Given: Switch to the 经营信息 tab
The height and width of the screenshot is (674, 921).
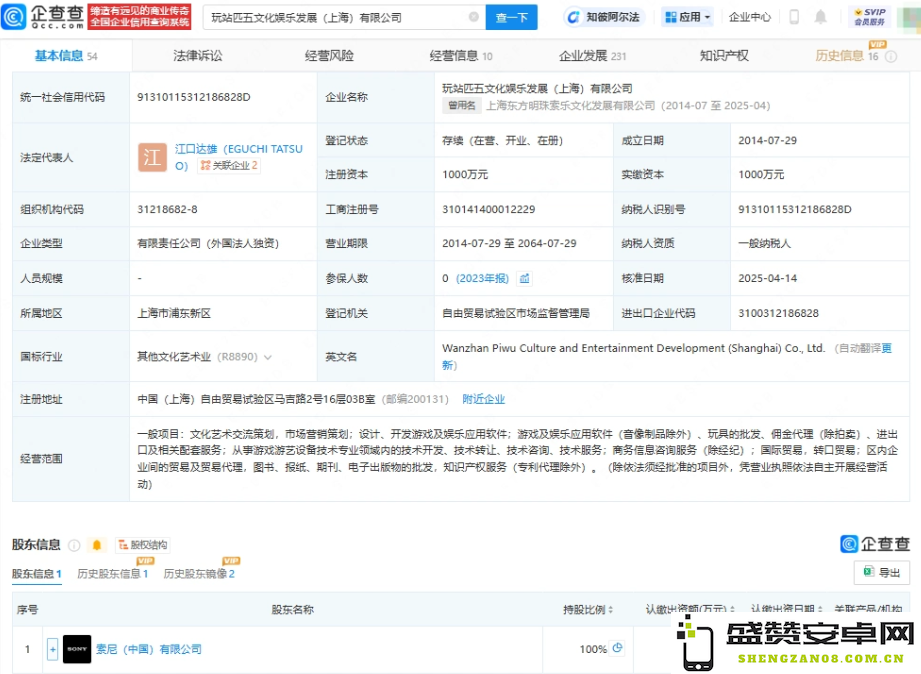Looking at the screenshot, I should coord(461,56).
